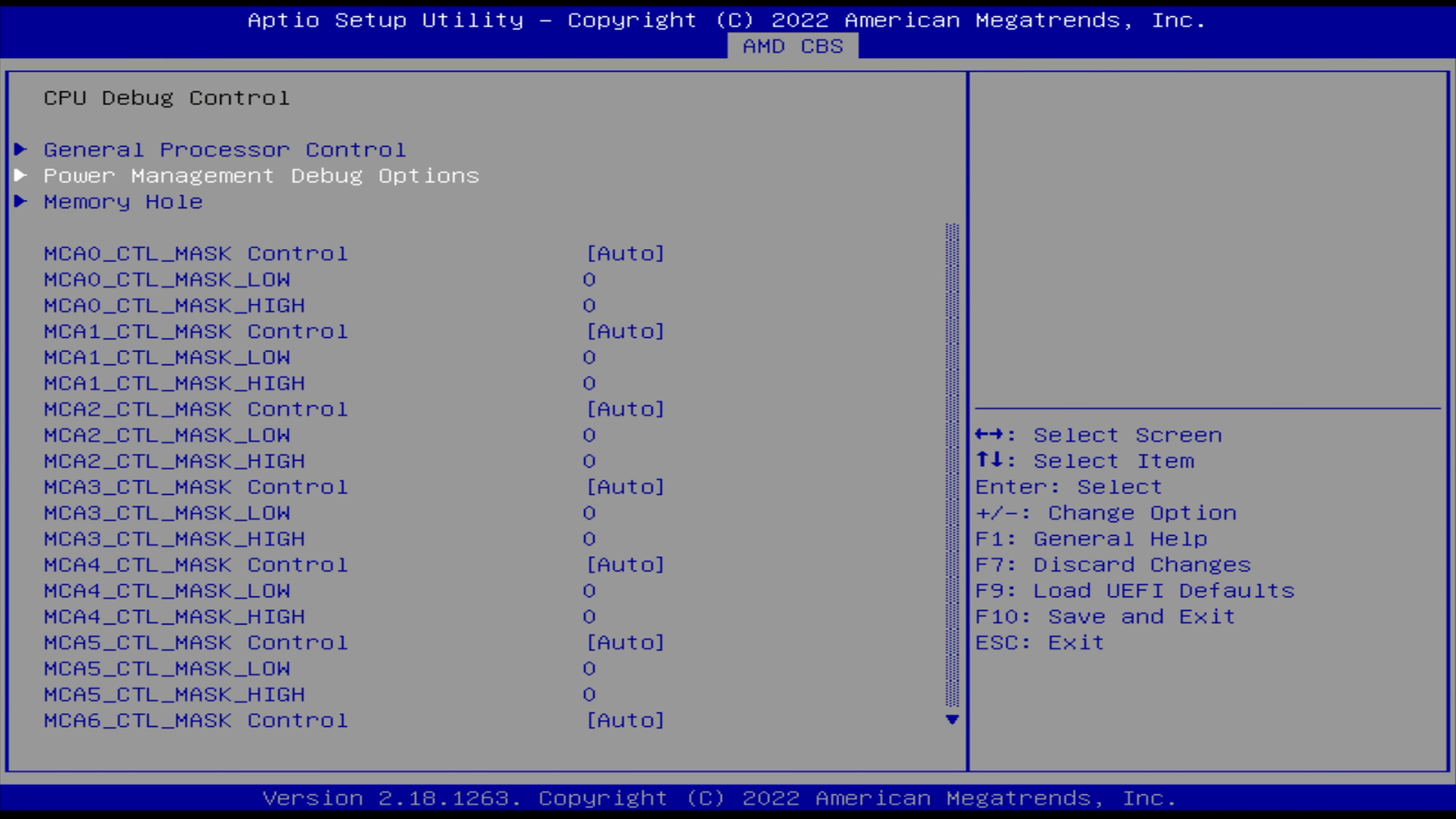Click the 'F1: General Help' line
This screenshot has width=1456, height=819.
point(1092,539)
